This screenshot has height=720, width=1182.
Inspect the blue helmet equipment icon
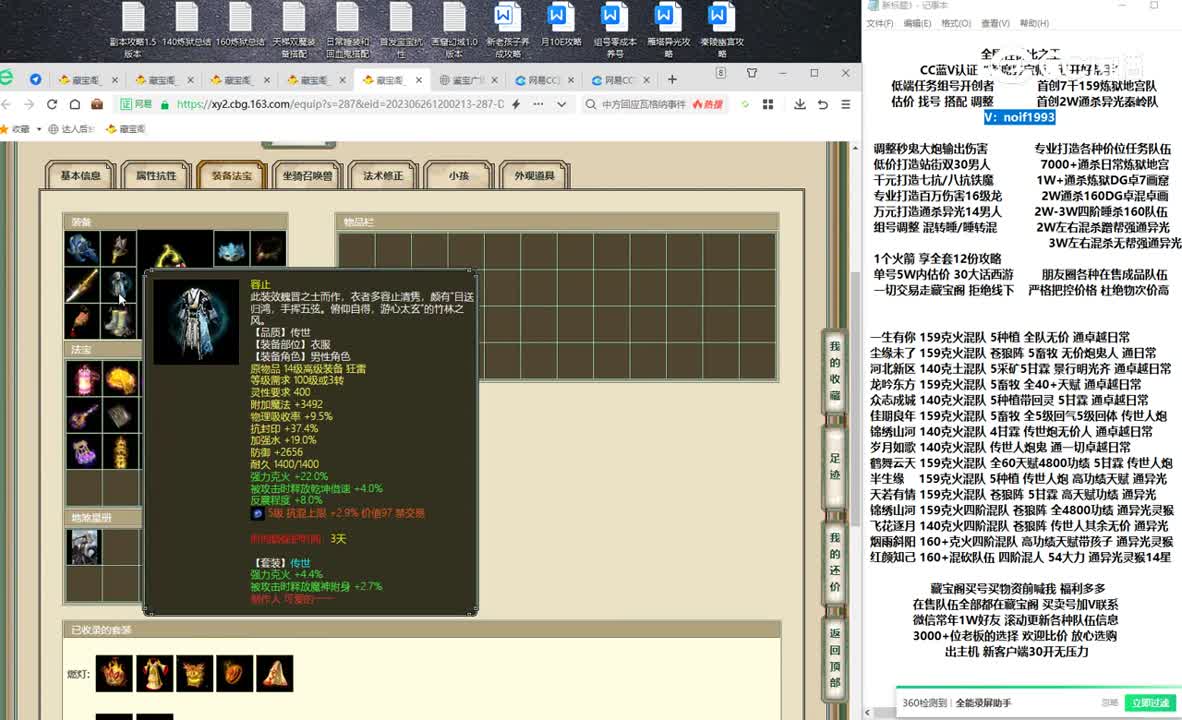(x=82, y=248)
